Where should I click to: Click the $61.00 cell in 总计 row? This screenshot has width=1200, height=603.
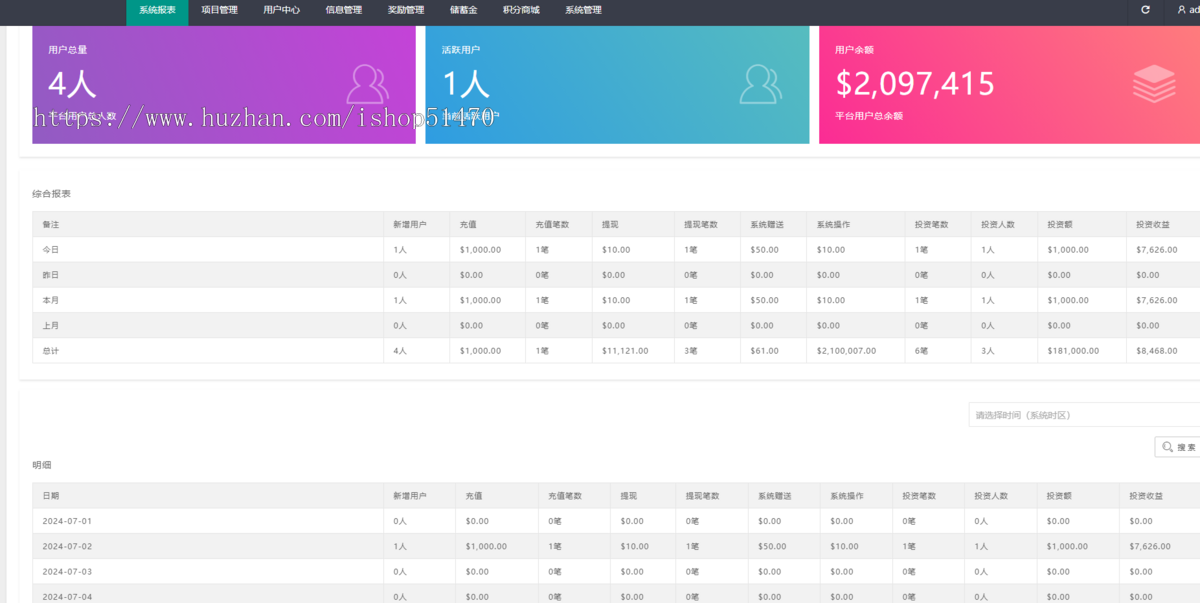coord(766,351)
